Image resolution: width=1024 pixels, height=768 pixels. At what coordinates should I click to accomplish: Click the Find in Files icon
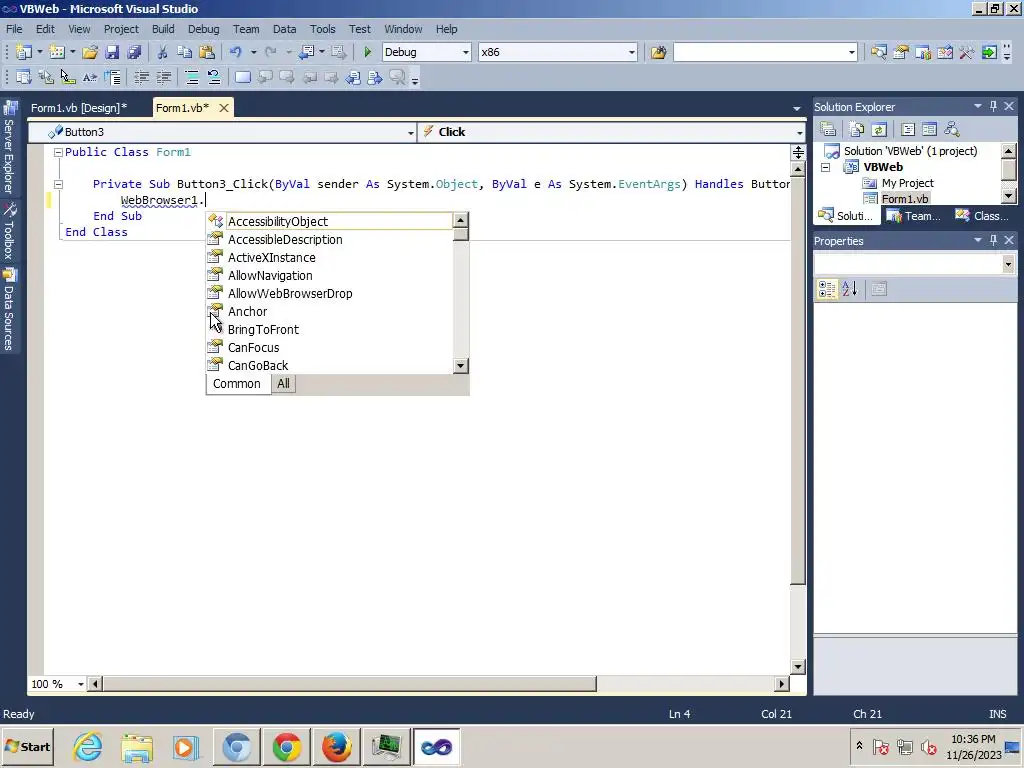point(658,52)
